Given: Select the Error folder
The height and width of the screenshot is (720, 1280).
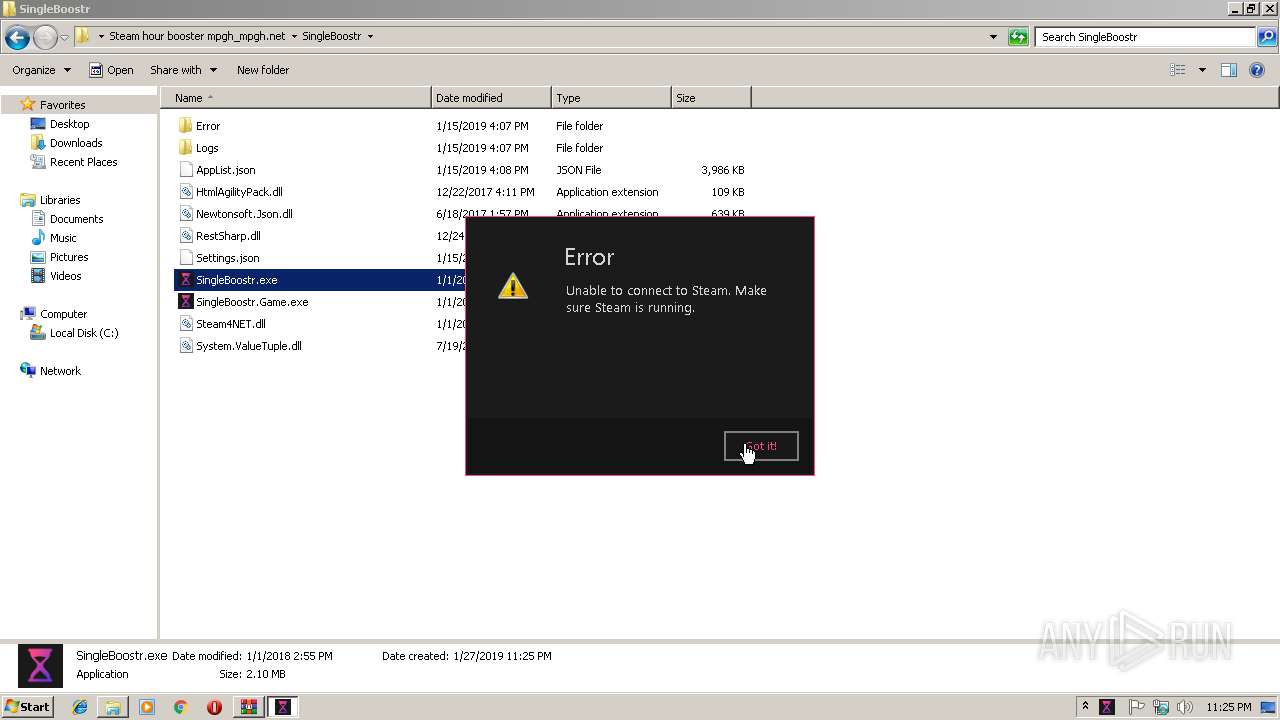Looking at the screenshot, I should [x=208, y=126].
